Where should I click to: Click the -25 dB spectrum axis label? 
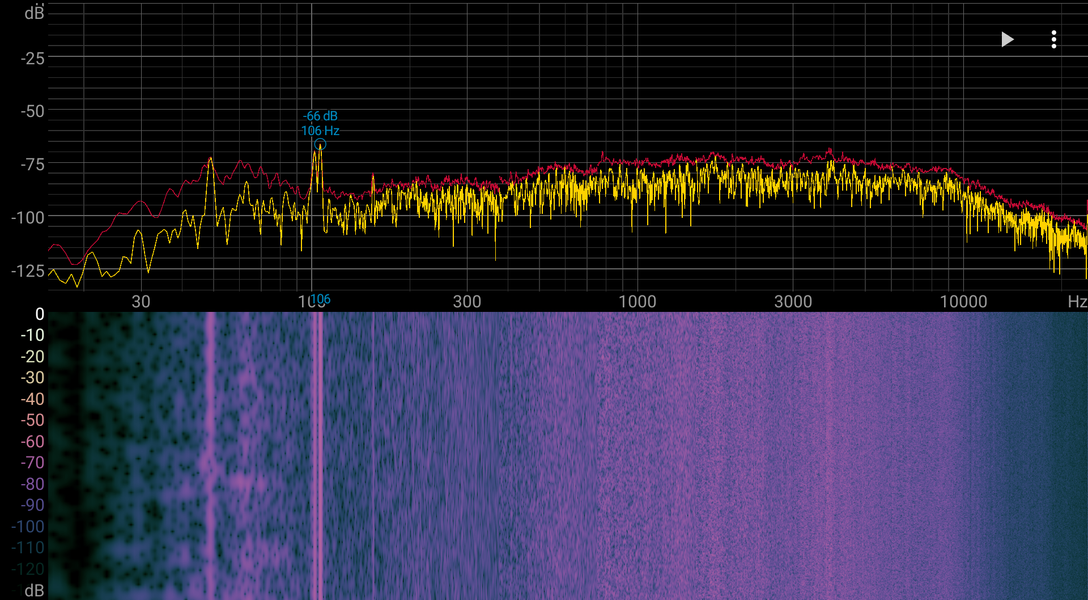tap(31, 58)
